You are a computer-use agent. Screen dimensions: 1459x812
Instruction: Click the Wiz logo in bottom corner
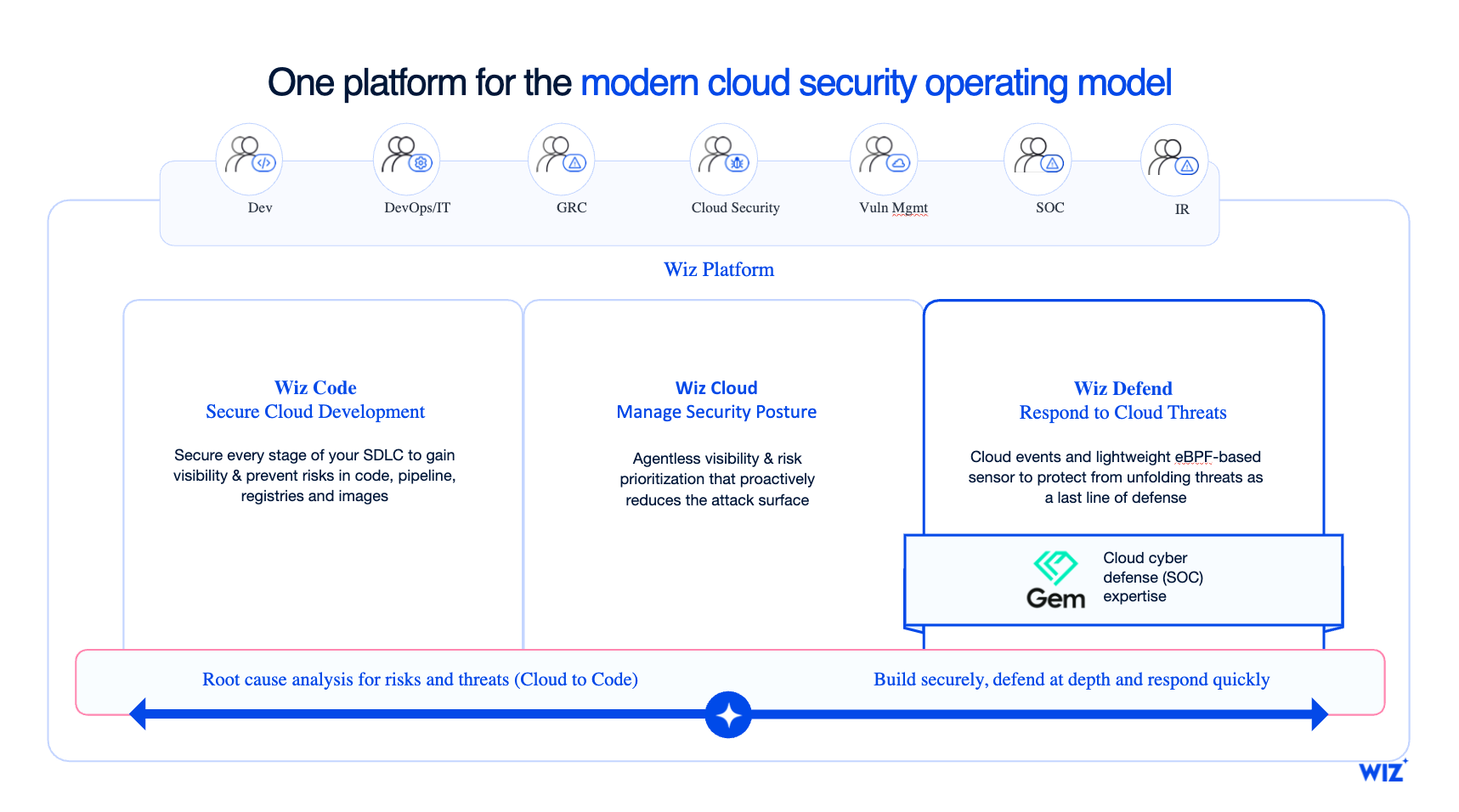click(x=1382, y=771)
